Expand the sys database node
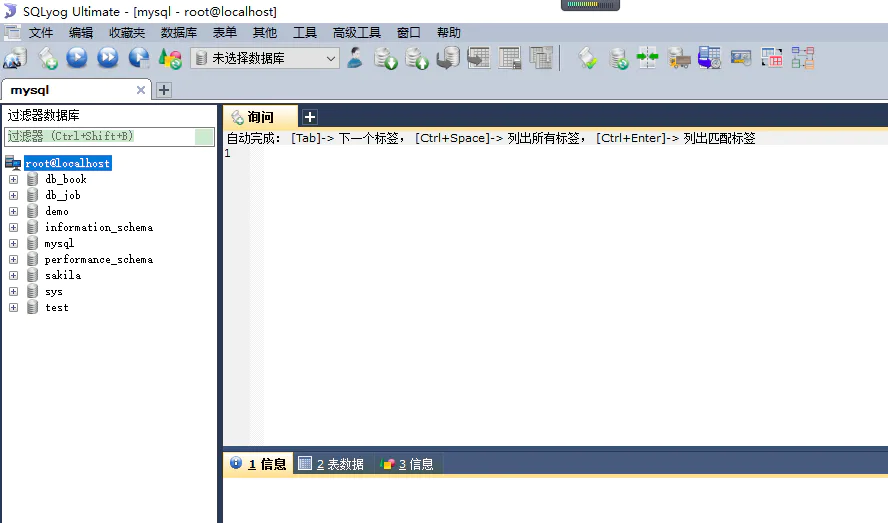888x523 pixels. click(14, 292)
